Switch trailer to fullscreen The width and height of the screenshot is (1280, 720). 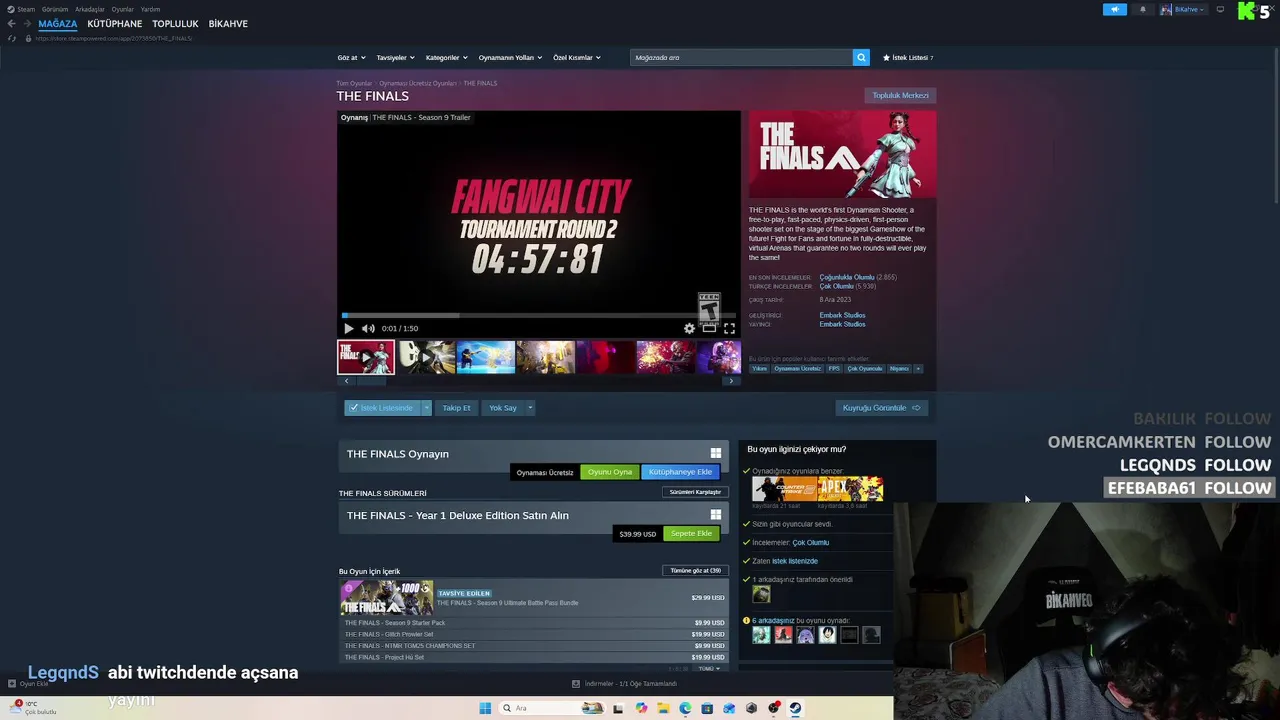pos(729,328)
